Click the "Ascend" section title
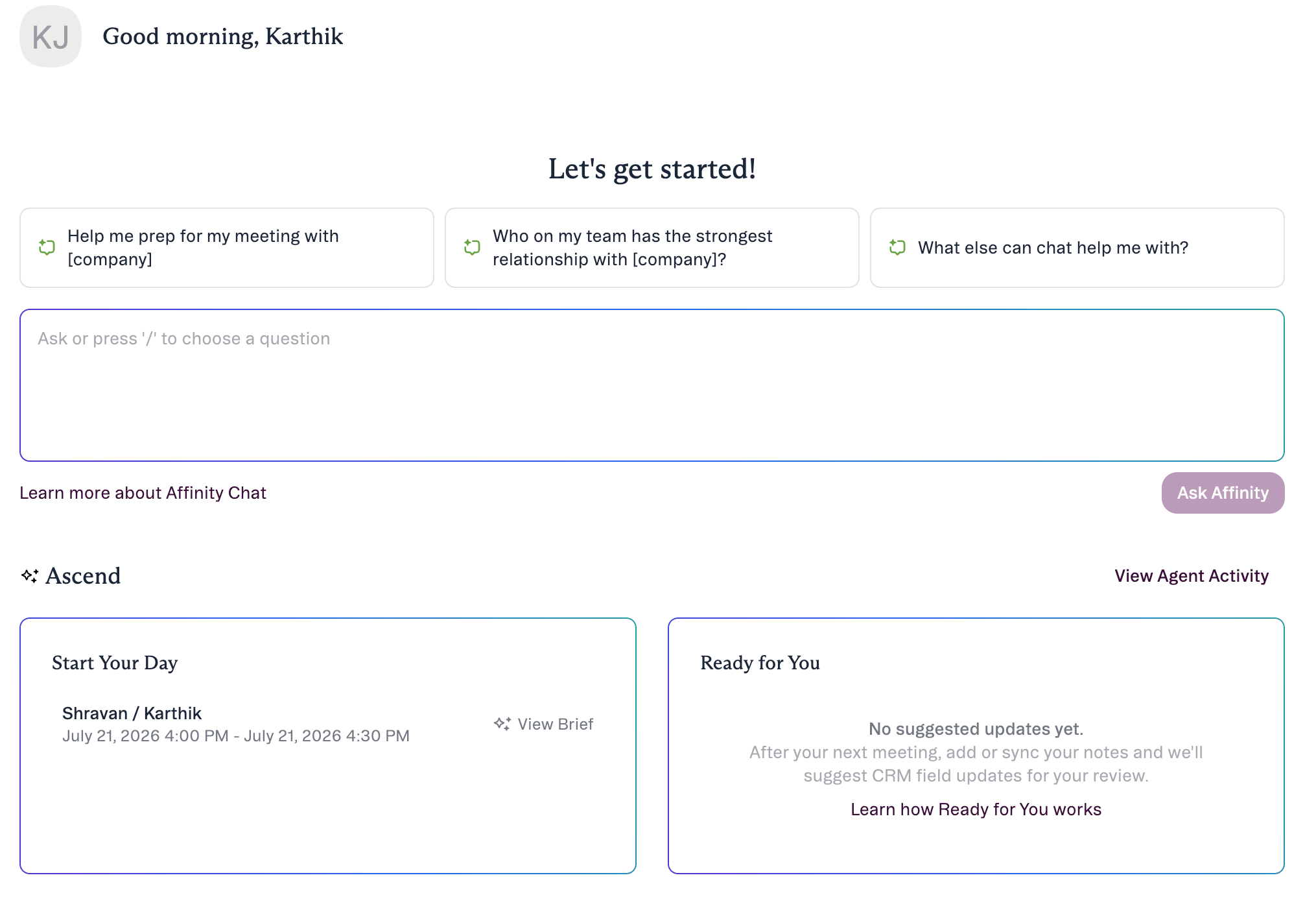This screenshot has height=908, width=1316. point(83,576)
